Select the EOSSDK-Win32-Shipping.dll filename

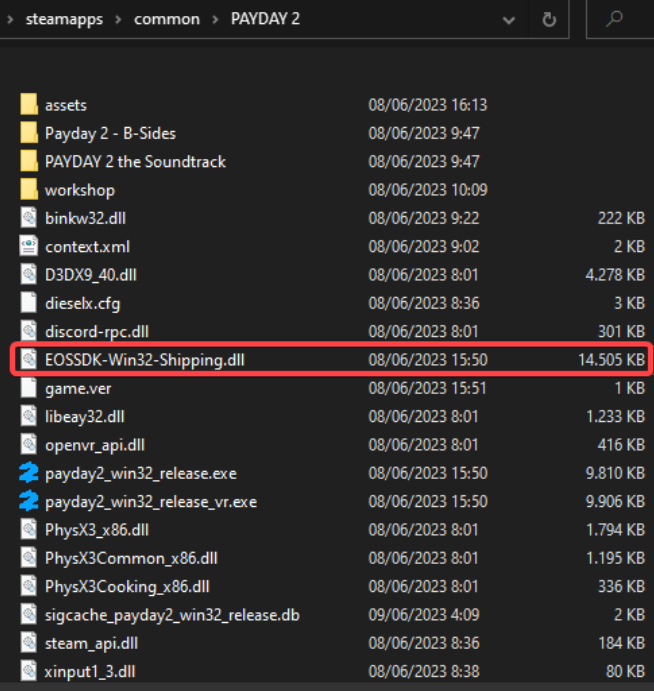pos(145,360)
